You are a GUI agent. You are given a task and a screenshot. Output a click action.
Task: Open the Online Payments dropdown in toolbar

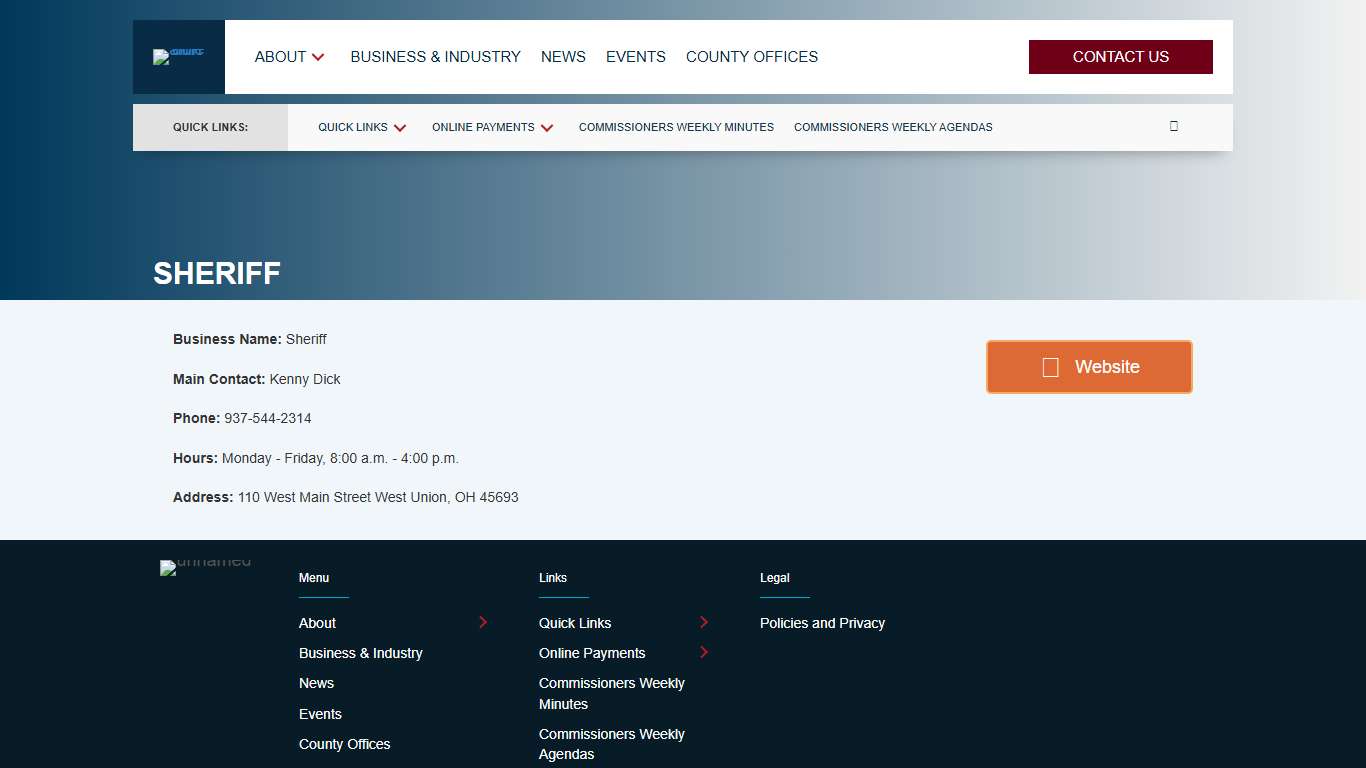492,127
